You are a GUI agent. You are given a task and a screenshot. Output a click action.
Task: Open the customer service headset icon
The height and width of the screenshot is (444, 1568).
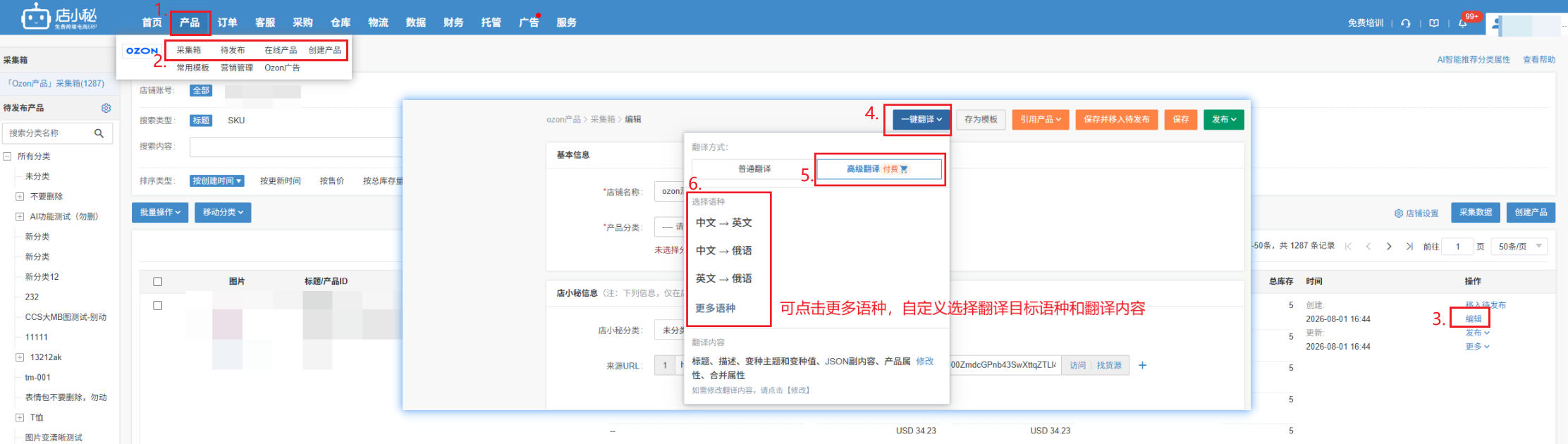coord(1406,23)
